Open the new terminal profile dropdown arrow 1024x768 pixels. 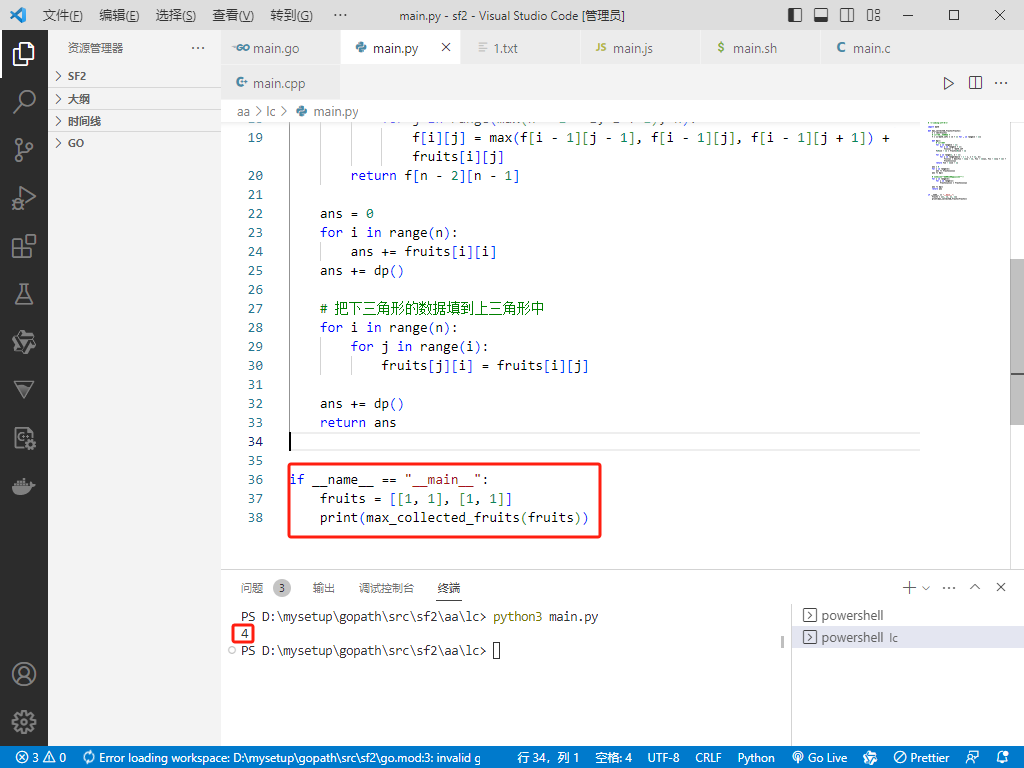[926, 588]
